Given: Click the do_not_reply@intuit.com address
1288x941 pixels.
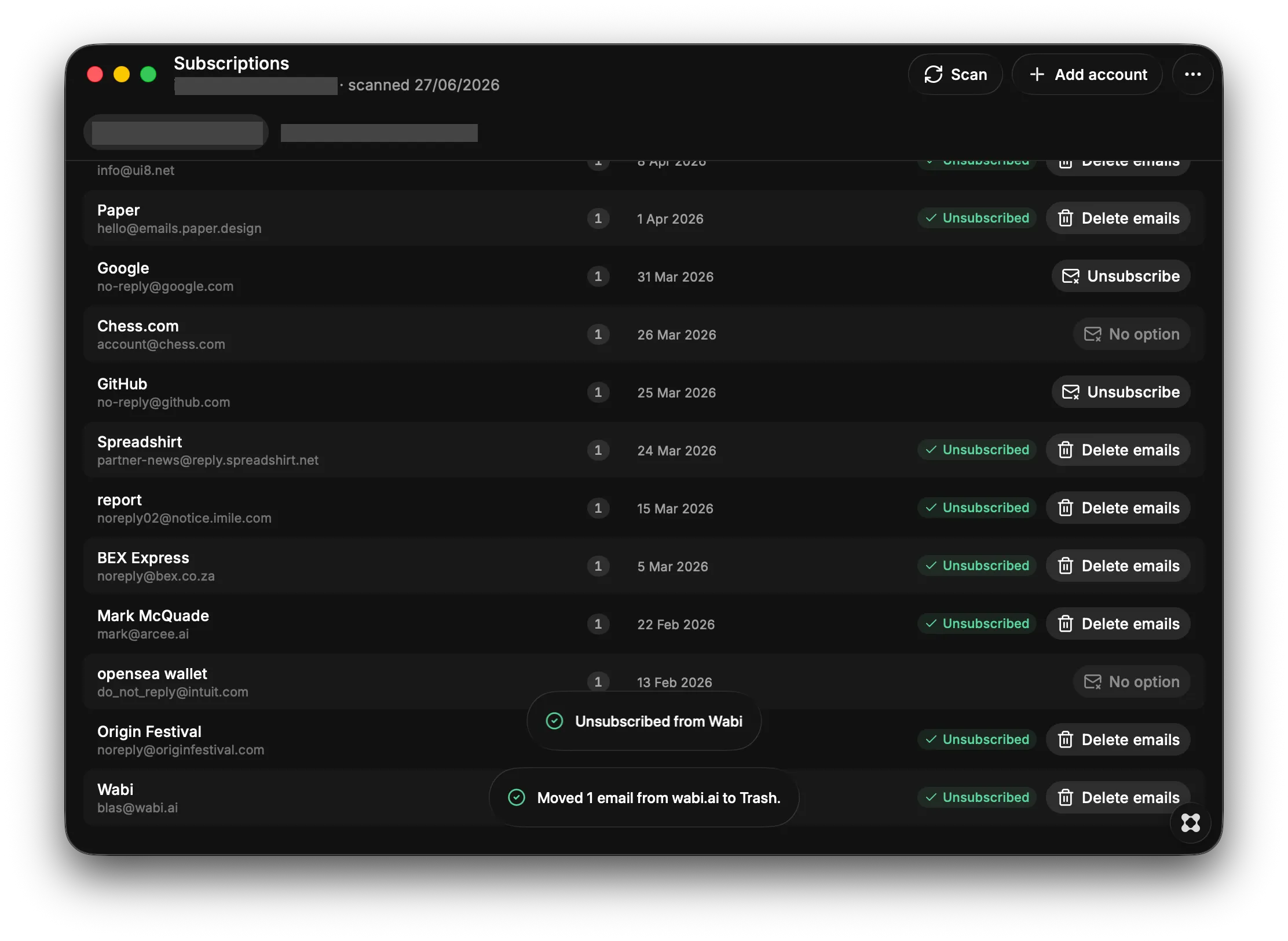Looking at the screenshot, I should 173,692.
